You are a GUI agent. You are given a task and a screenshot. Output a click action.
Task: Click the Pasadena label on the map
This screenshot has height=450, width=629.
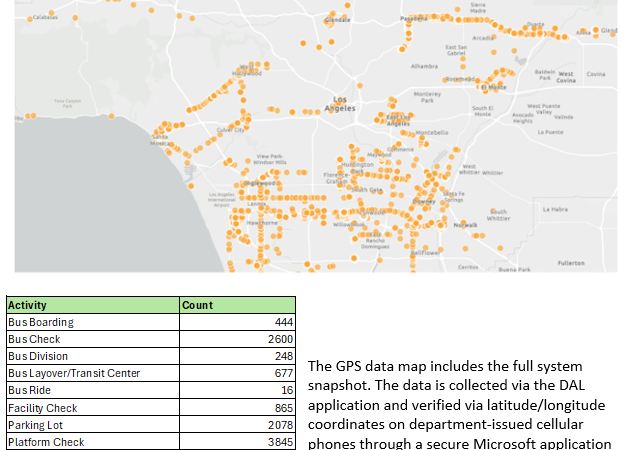click(412, 19)
